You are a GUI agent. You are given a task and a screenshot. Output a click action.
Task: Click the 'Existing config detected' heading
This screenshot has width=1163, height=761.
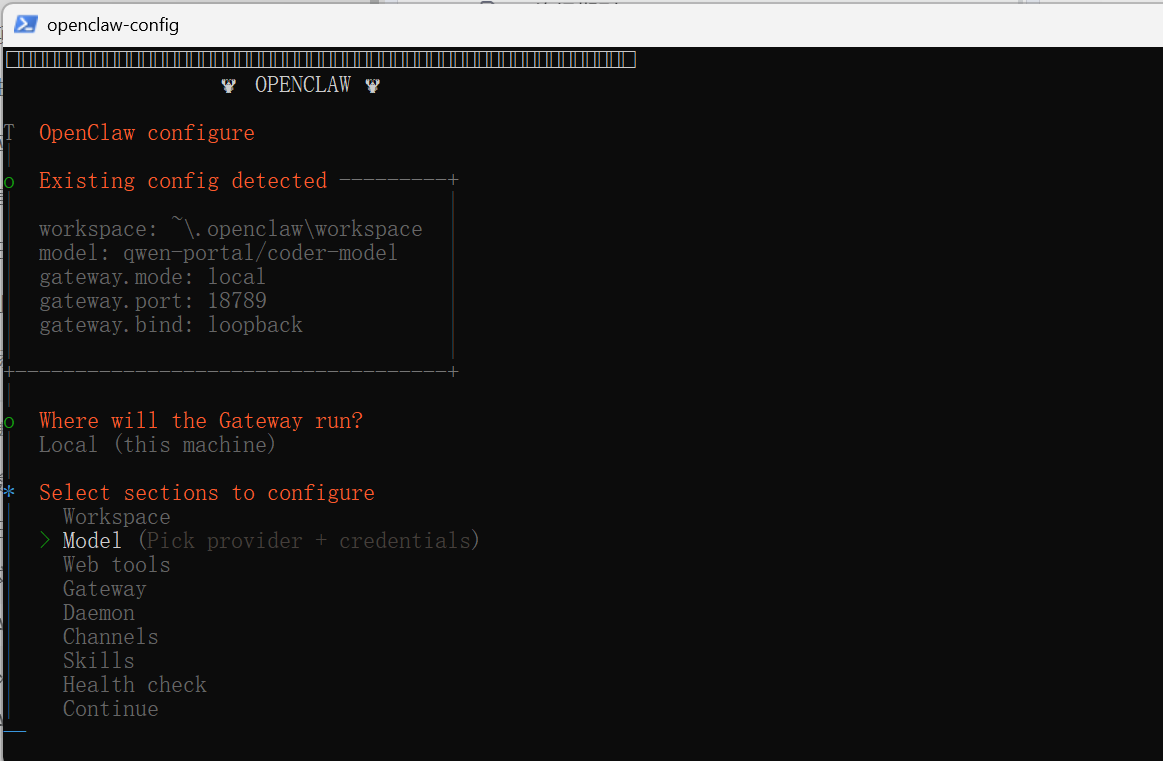183,181
